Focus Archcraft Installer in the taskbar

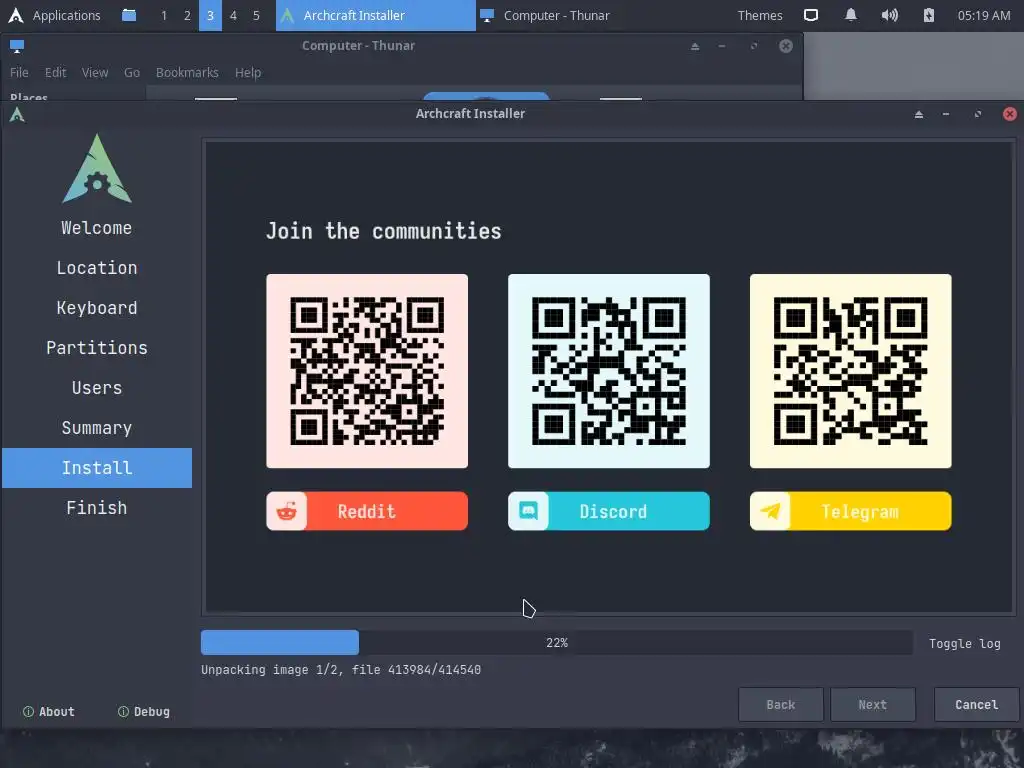[x=376, y=15]
